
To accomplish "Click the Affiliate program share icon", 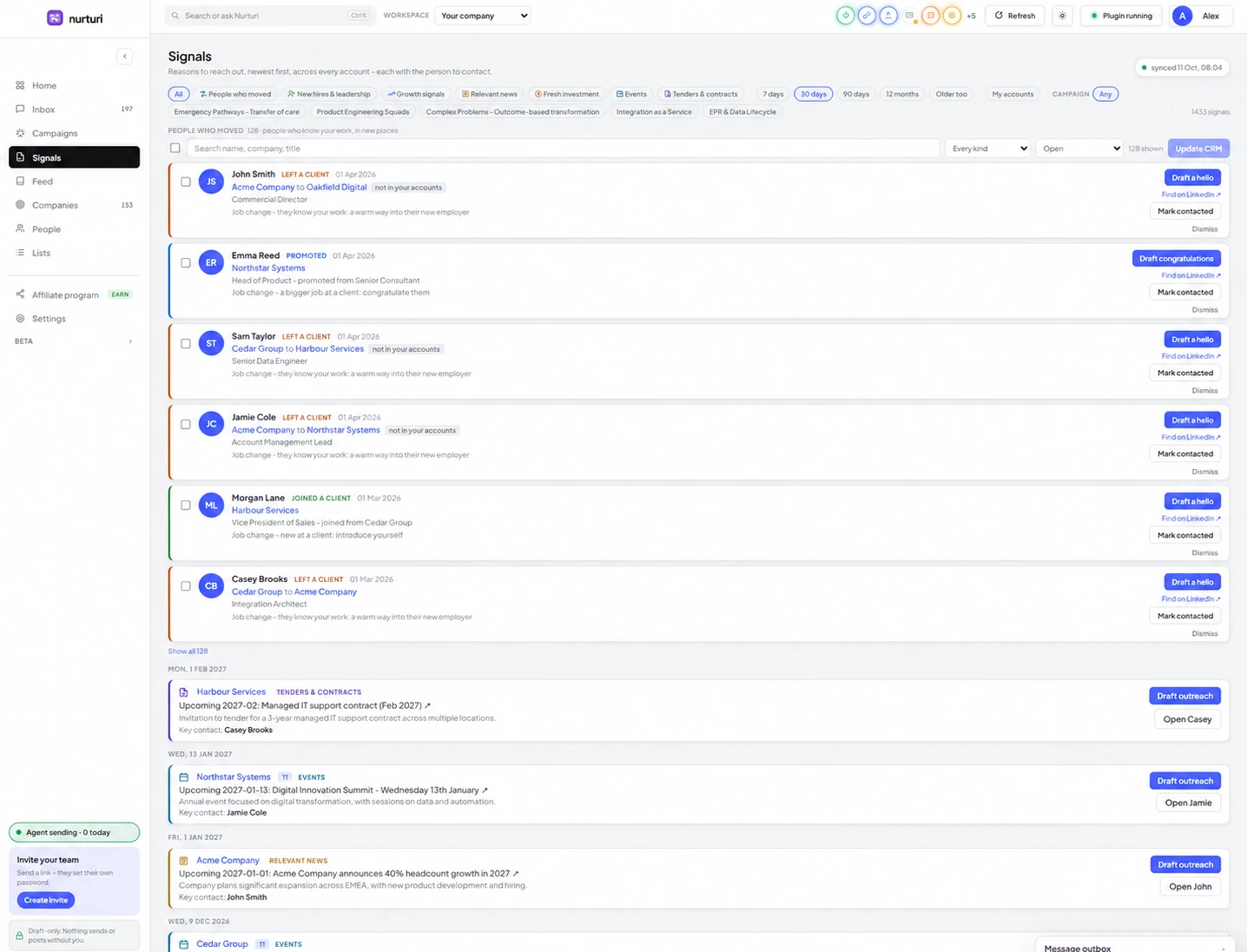I will tap(20, 294).
